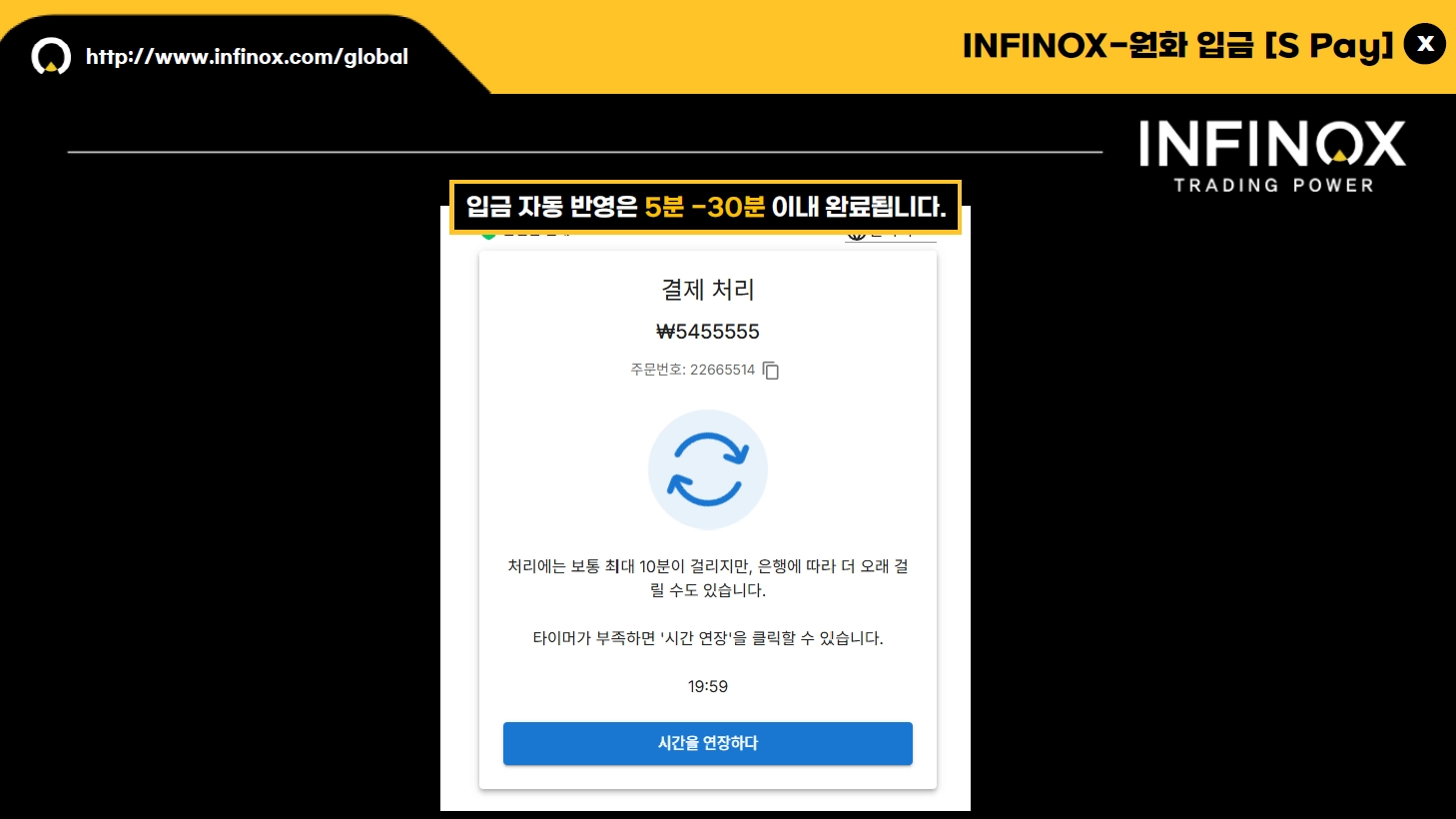Click the 19:59 countdown timer
The width and height of the screenshot is (1456, 819).
coord(708,686)
